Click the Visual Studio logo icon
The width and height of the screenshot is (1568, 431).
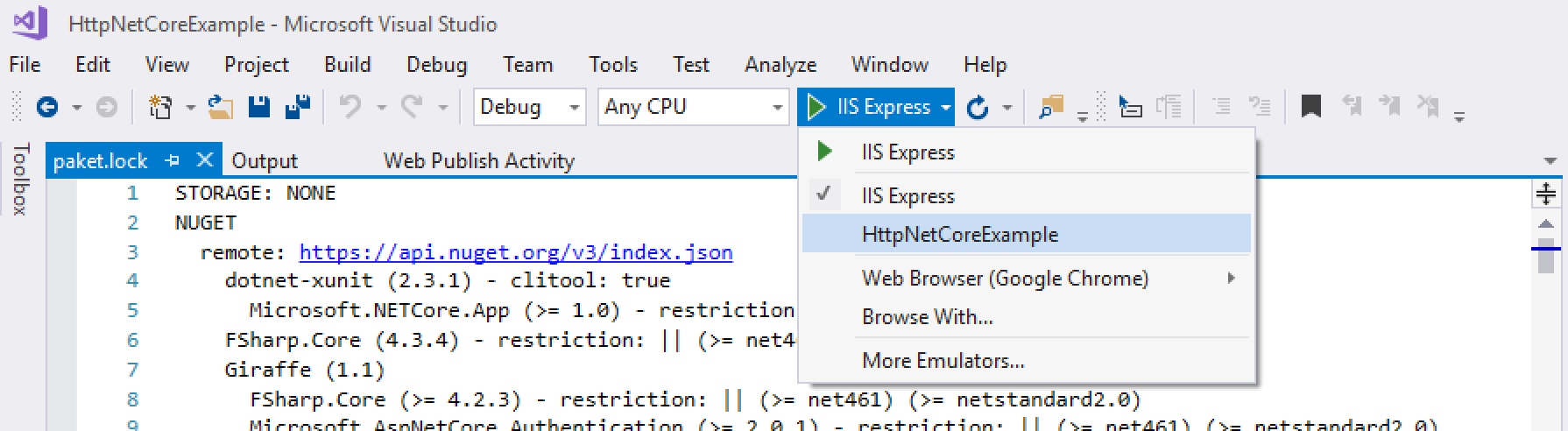(x=31, y=22)
